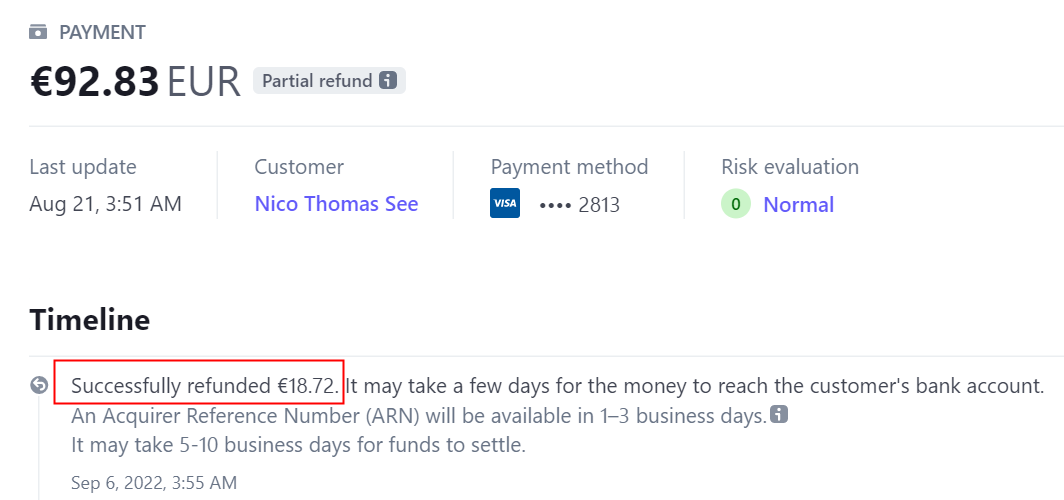Click the Partial refund status badge

pos(317,81)
